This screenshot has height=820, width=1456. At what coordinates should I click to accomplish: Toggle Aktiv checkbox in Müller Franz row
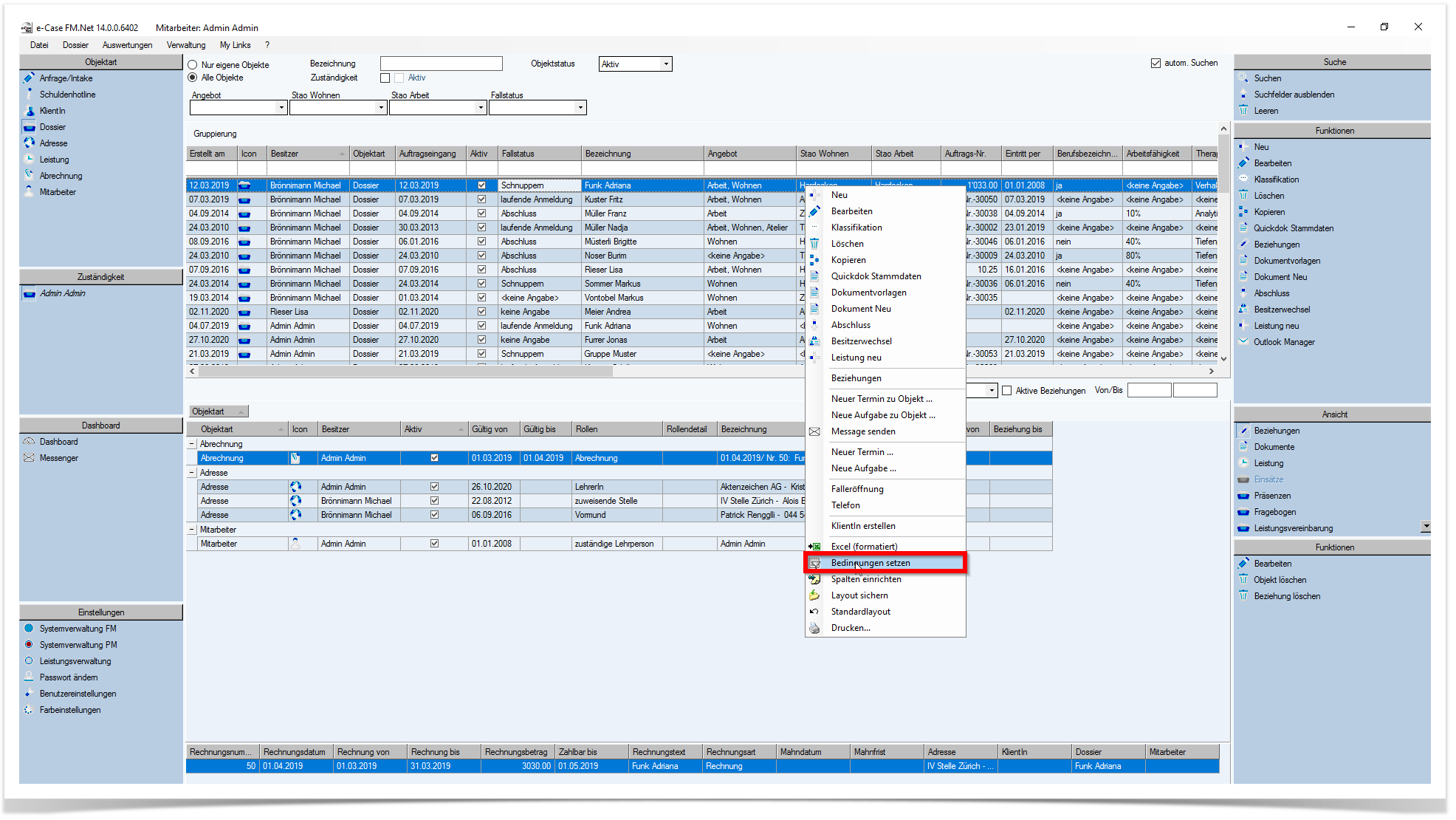481,213
